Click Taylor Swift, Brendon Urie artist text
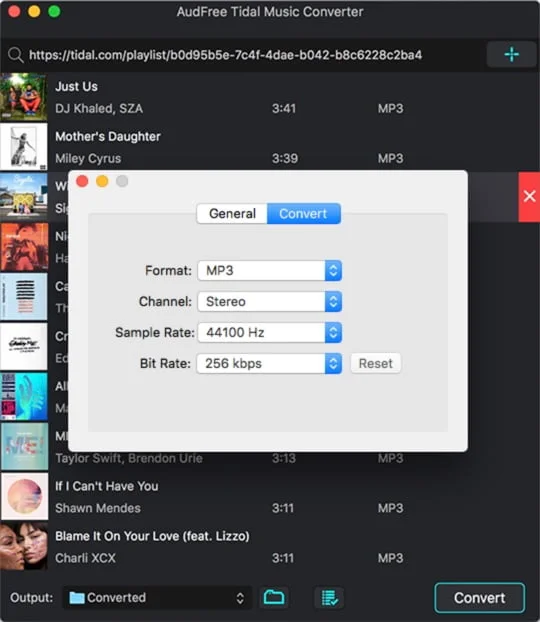Viewport: 540px width, 622px height. [129, 458]
